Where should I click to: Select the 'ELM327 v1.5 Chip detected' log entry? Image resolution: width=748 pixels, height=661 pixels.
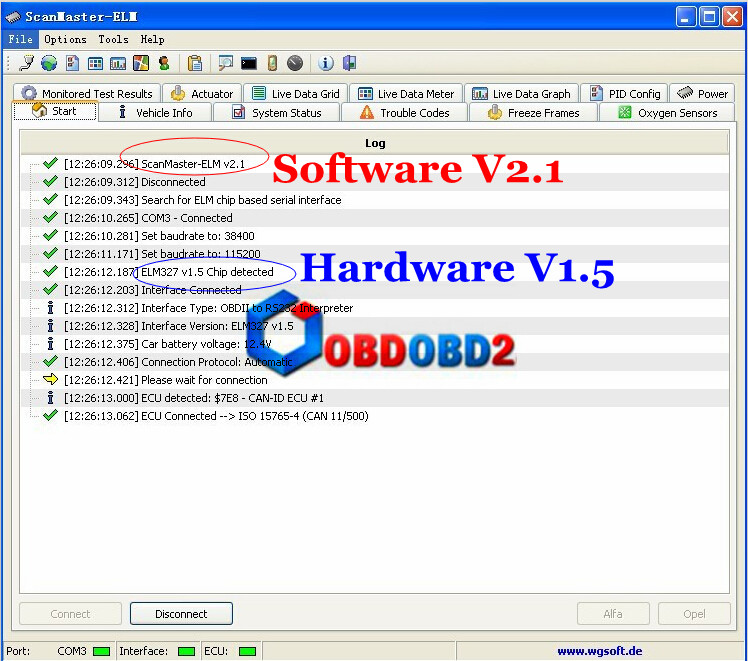[x=207, y=272]
